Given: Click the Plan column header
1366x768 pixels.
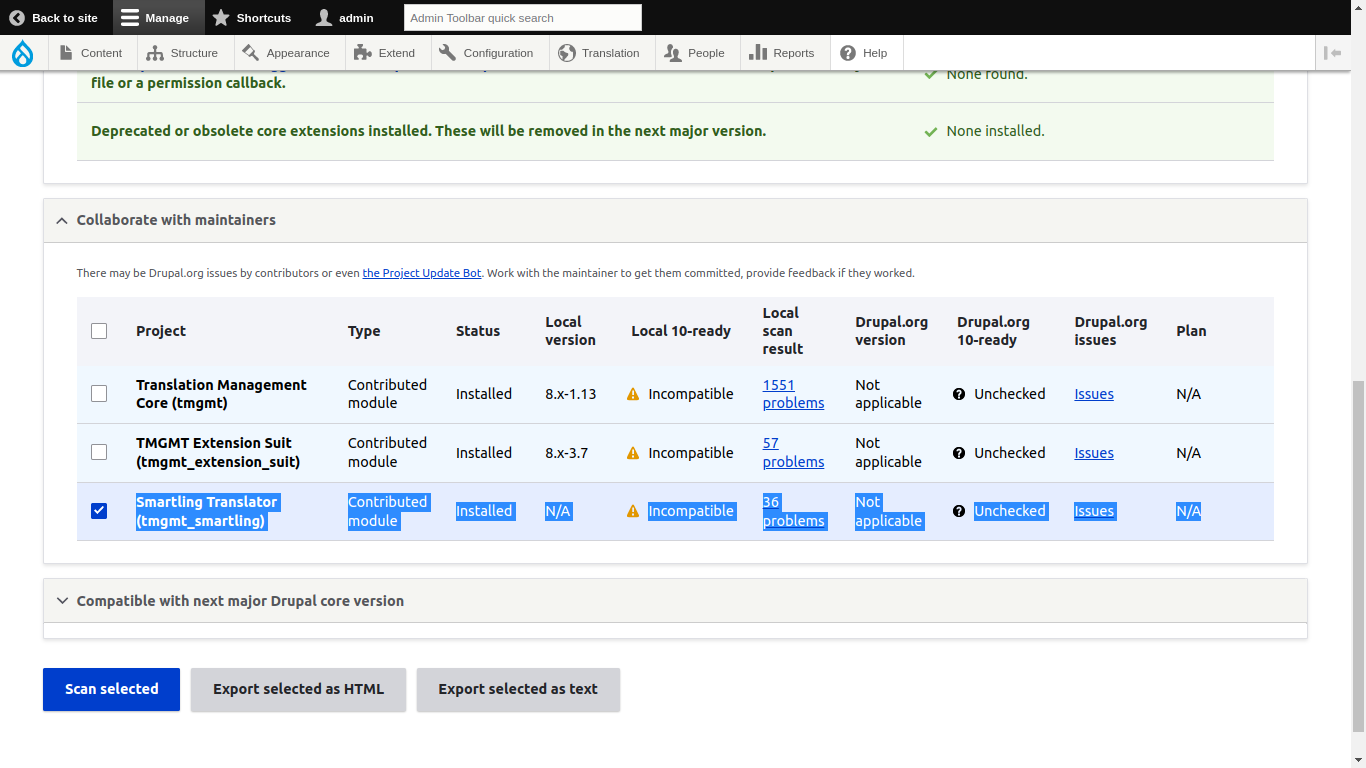Looking at the screenshot, I should tap(1191, 331).
